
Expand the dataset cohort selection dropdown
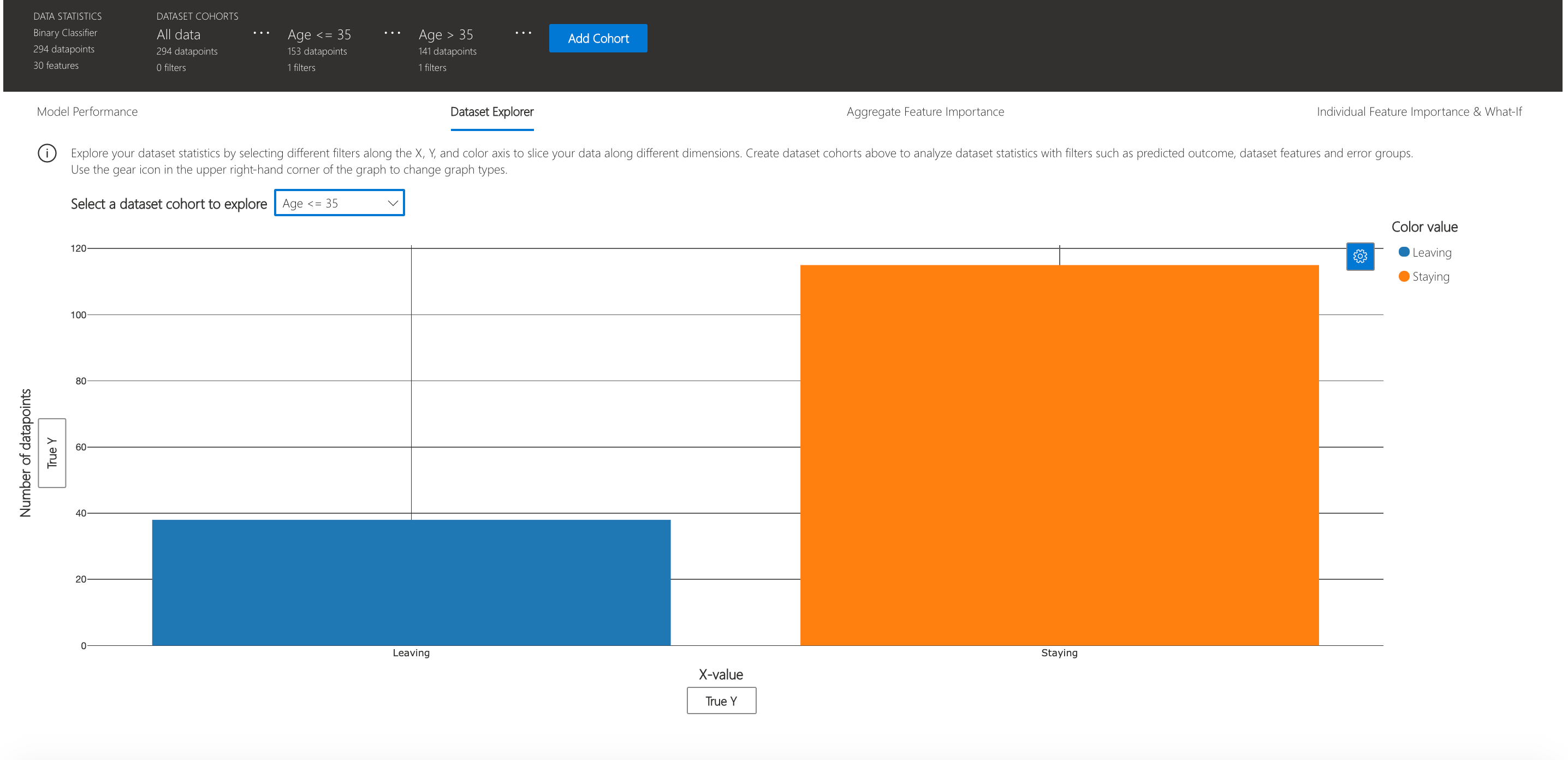(x=338, y=203)
